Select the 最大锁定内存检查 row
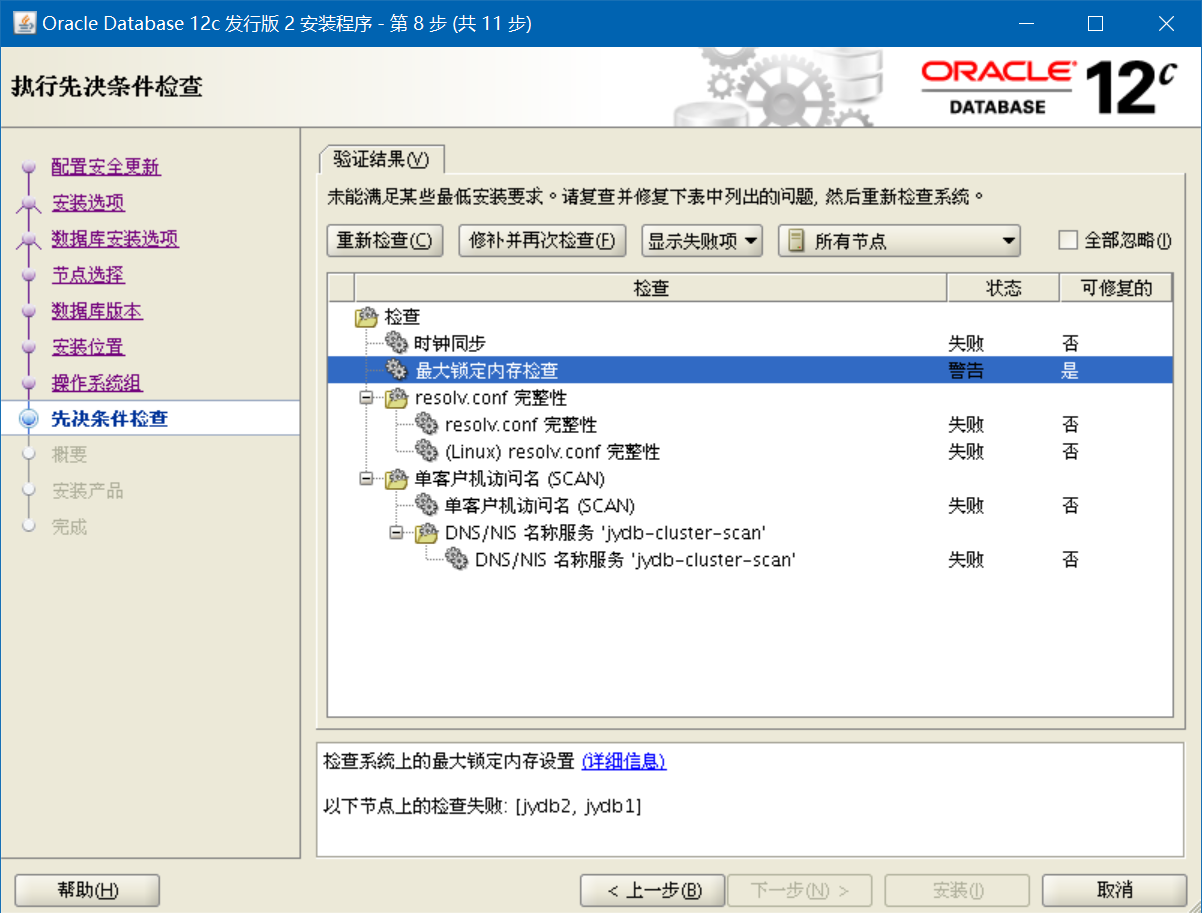Screen dimensions: 1202x913 click(750, 370)
